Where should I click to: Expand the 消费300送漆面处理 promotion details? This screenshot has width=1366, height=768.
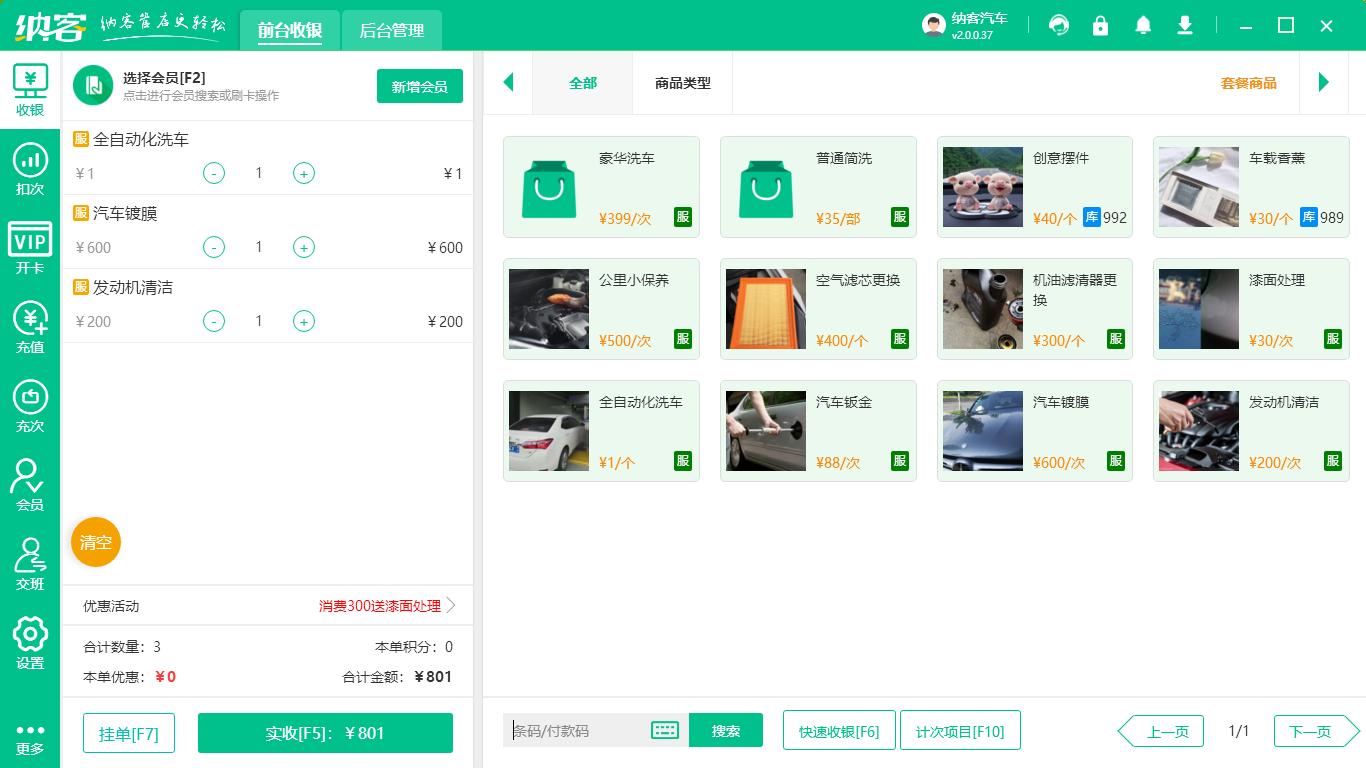pyautogui.click(x=378, y=605)
